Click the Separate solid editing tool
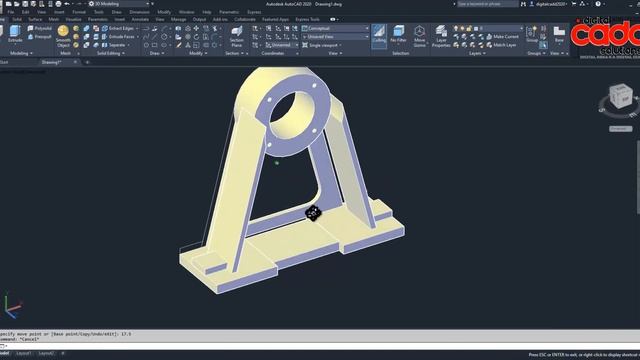This screenshot has height=360, width=640. click(x=114, y=45)
